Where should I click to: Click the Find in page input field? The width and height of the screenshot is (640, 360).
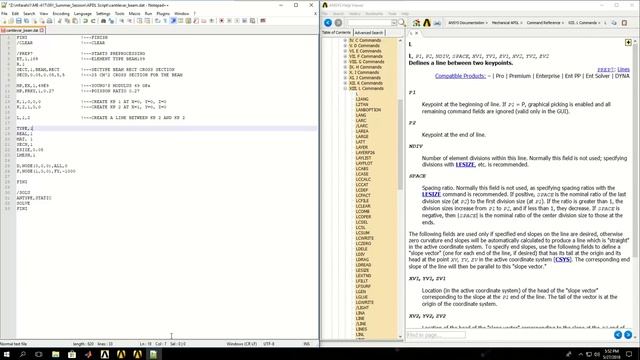click(436, 335)
